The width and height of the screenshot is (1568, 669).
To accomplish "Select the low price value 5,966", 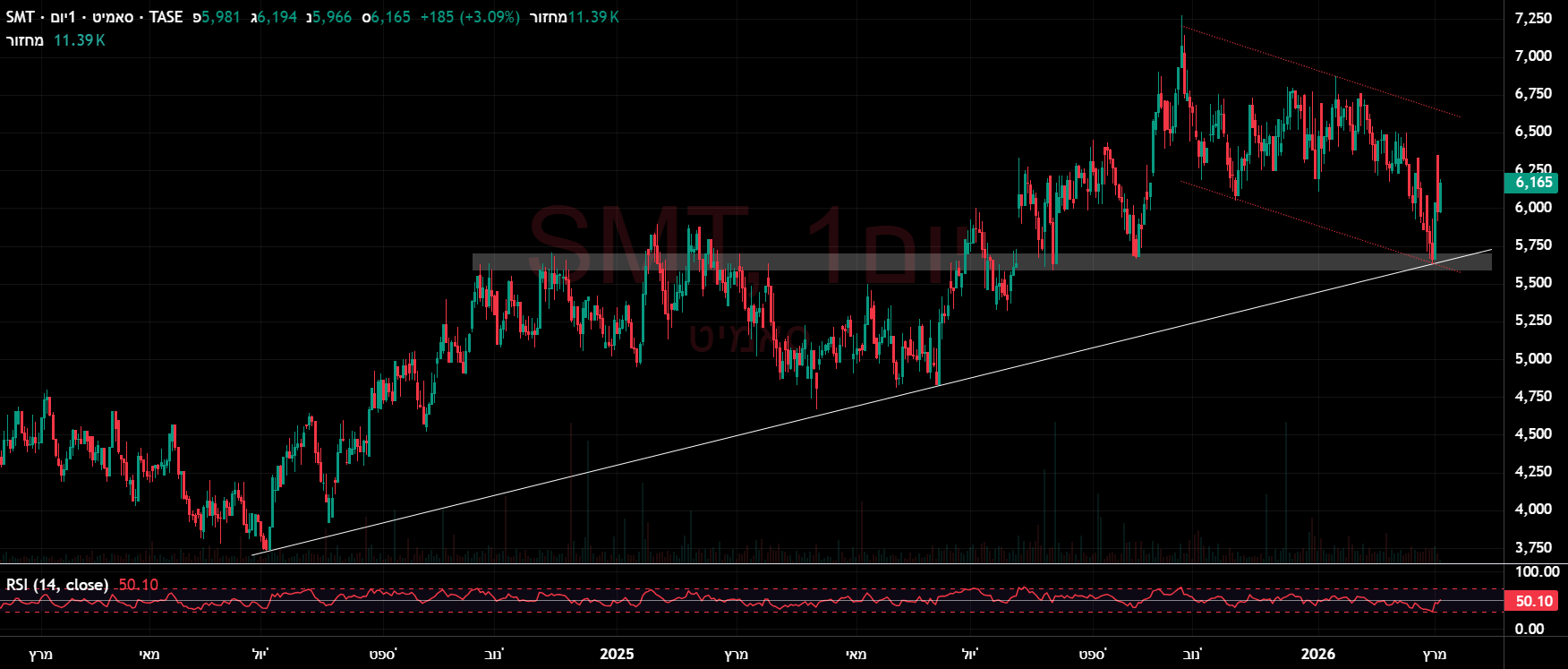I will click(332, 17).
